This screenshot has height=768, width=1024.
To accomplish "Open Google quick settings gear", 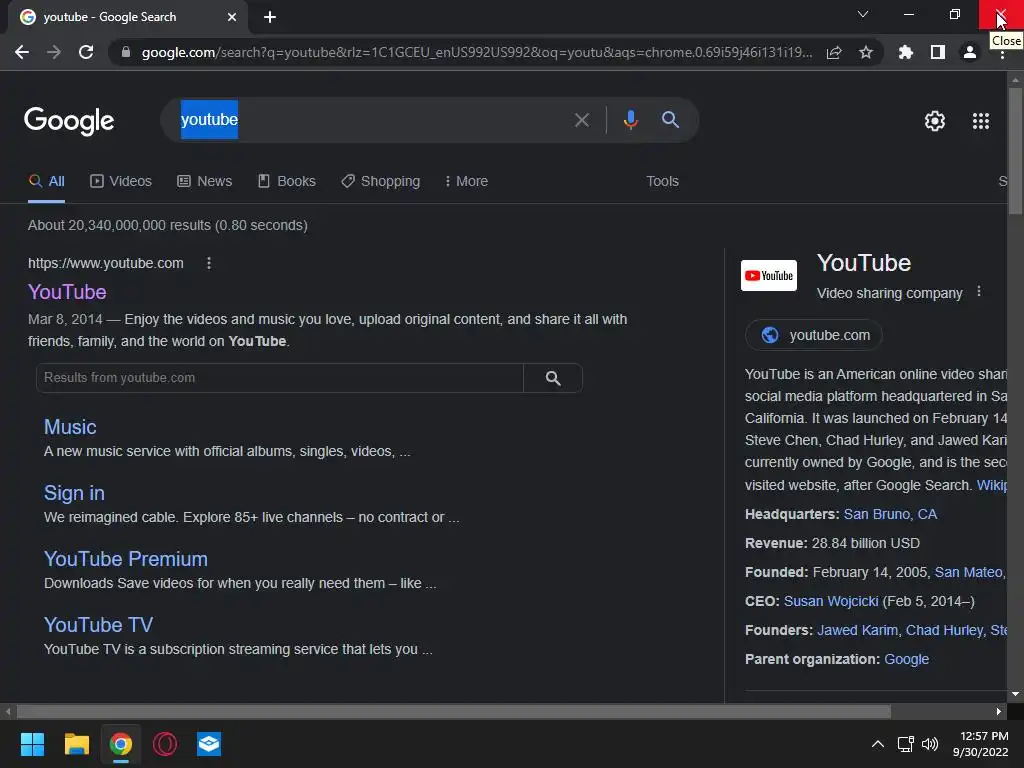I will point(935,121).
